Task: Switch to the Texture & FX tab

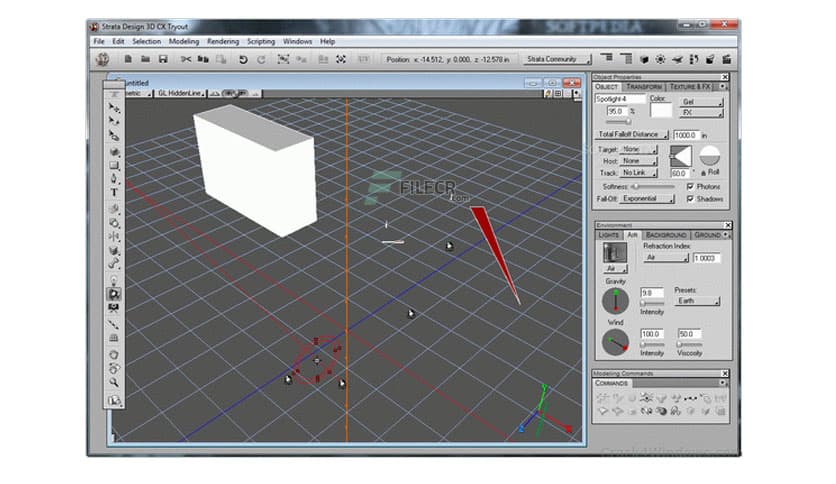Action: pos(690,86)
